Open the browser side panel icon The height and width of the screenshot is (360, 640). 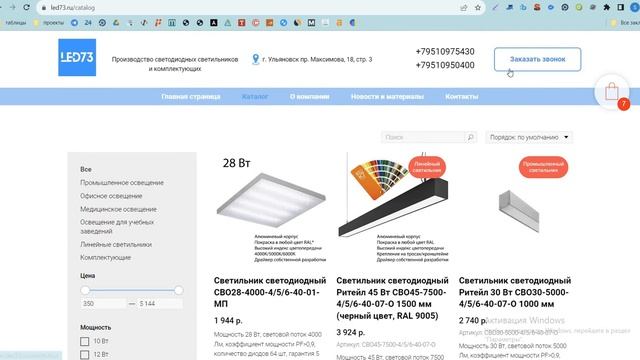tap(620, 7)
